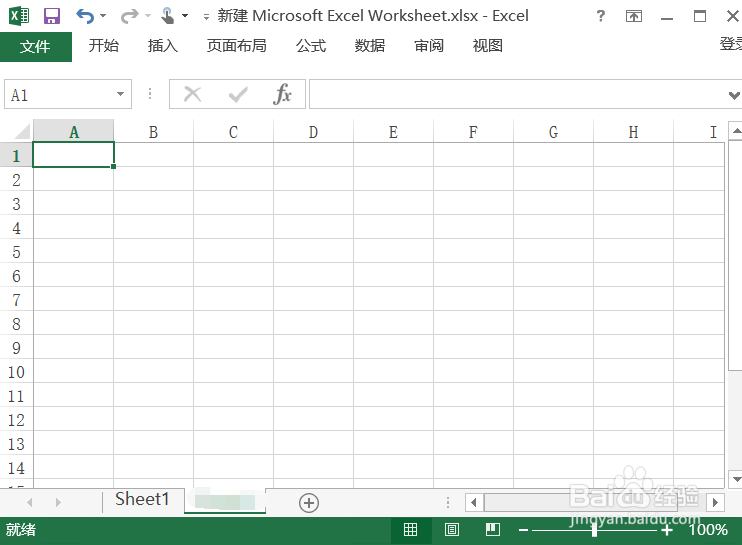Image resolution: width=742 pixels, height=545 pixels.
Task: Switch to the 开始 (Home) tab
Action: [104, 46]
